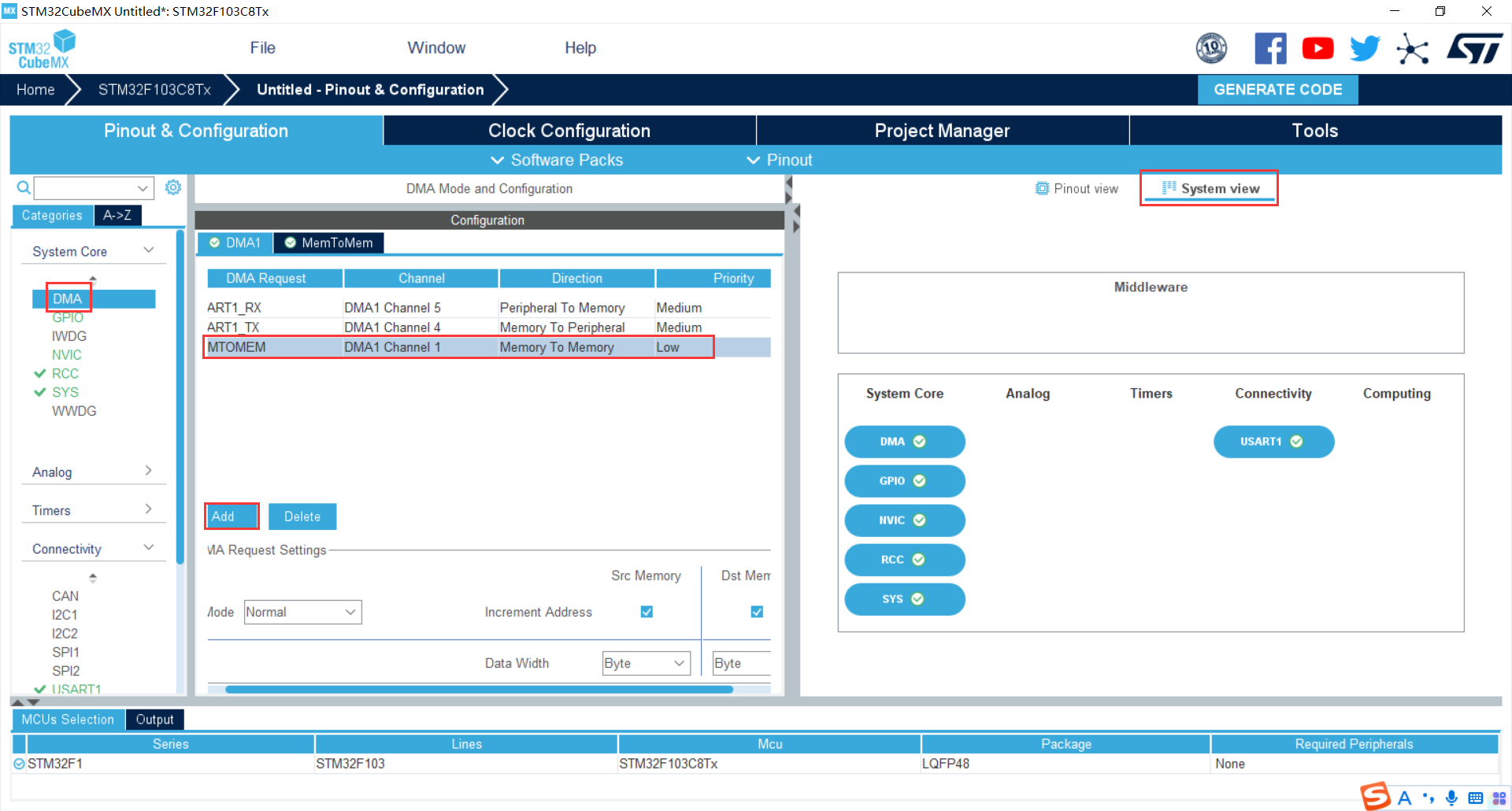Viewport: 1512px width, 811px height.
Task: Toggle Dst Memory increment address checkbox
Action: coord(757,612)
